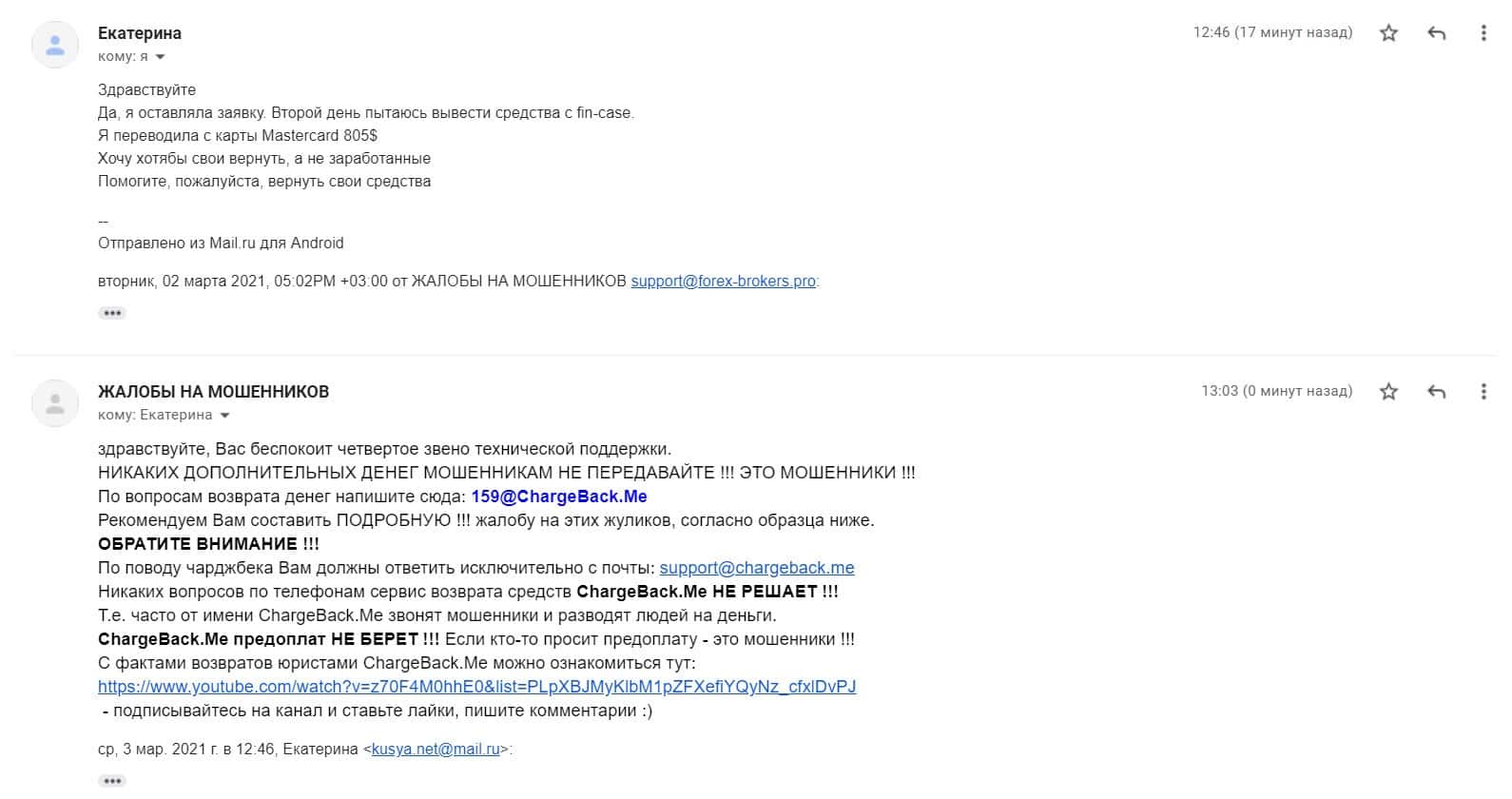
Task: Show trimmed content in first message
Action: click(x=112, y=313)
